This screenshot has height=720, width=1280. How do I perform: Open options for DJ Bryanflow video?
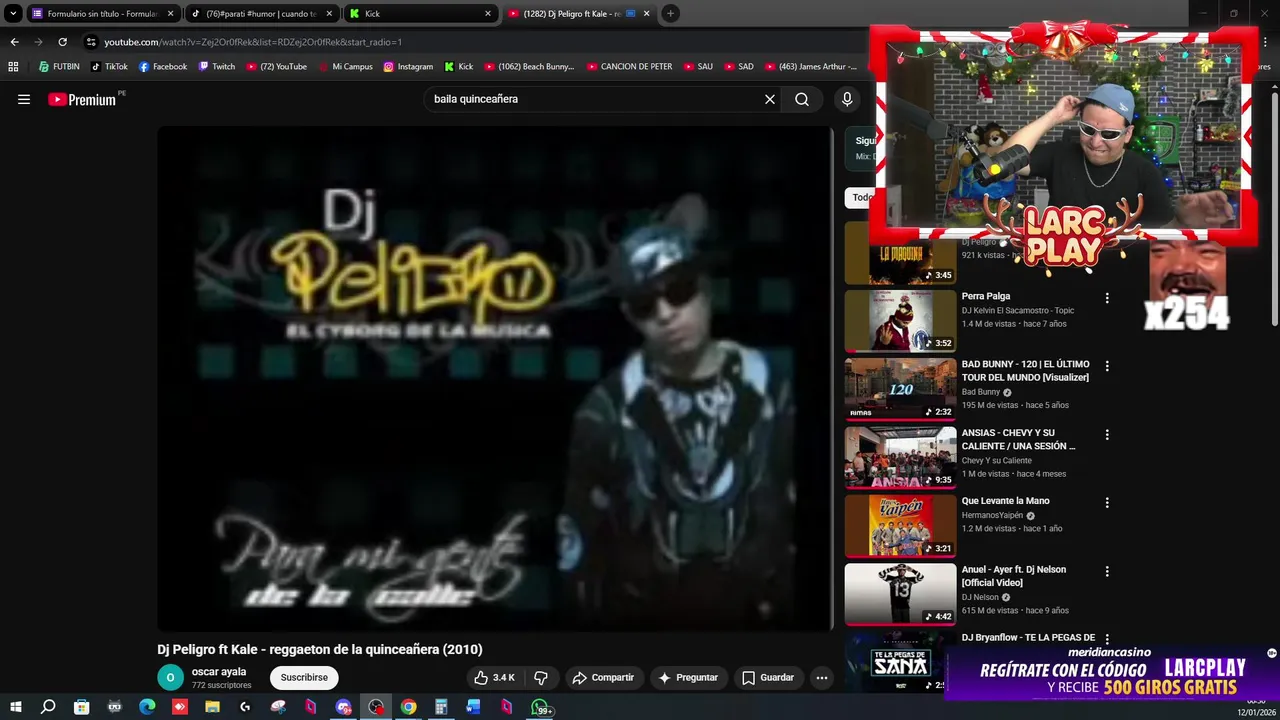[1106, 639]
